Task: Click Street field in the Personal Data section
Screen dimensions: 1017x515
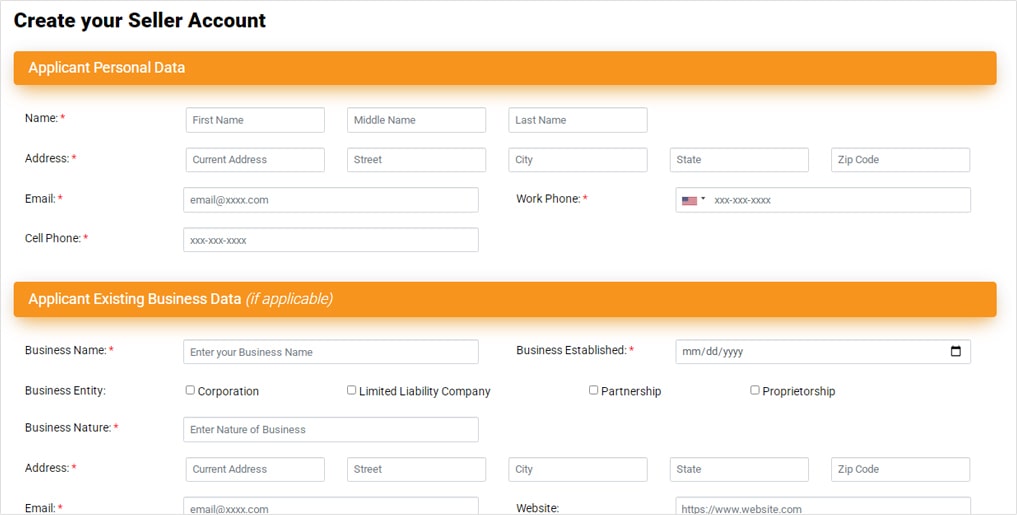Action: [x=416, y=160]
